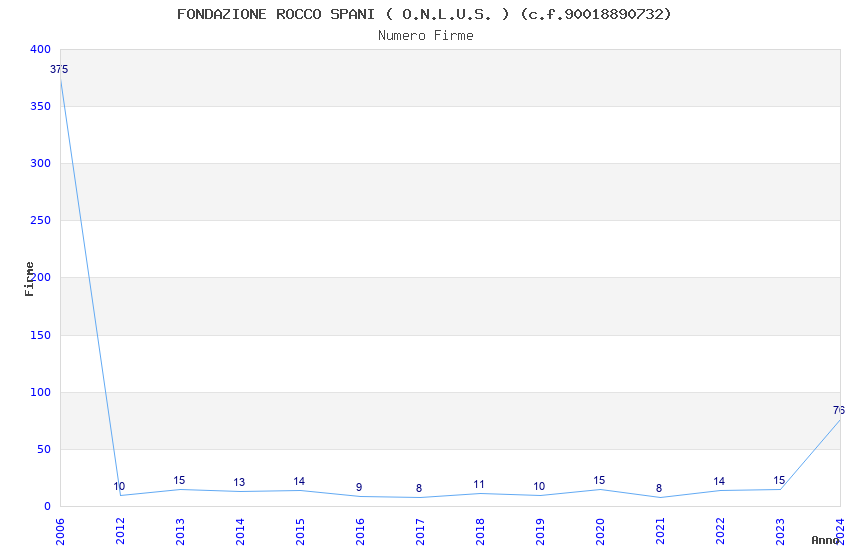This screenshot has height=550, width=850.
Task: Click x-axis year 2014
Action: (x=240, y=531)
